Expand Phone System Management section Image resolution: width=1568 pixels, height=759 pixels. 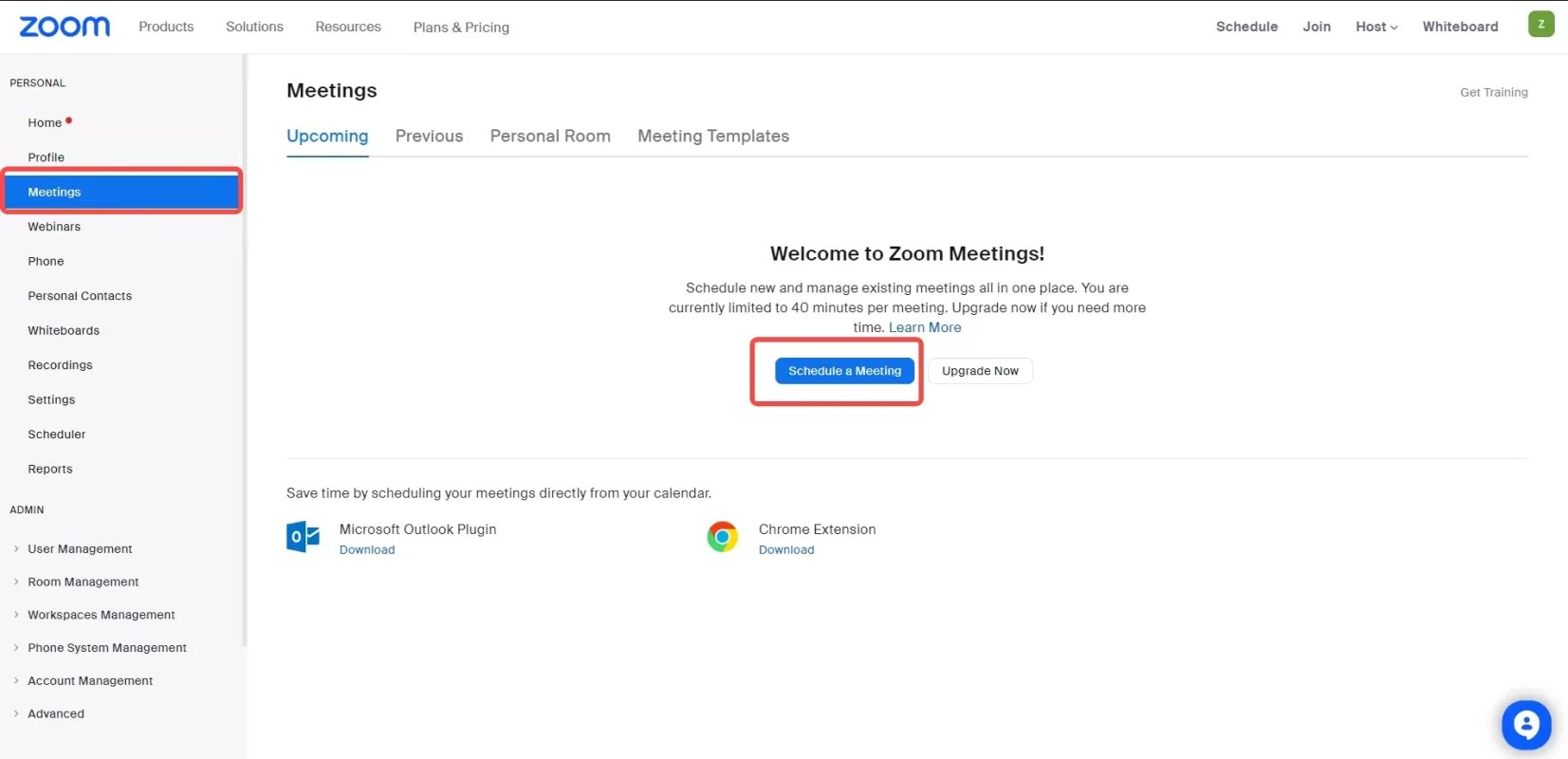click(106, 648)
